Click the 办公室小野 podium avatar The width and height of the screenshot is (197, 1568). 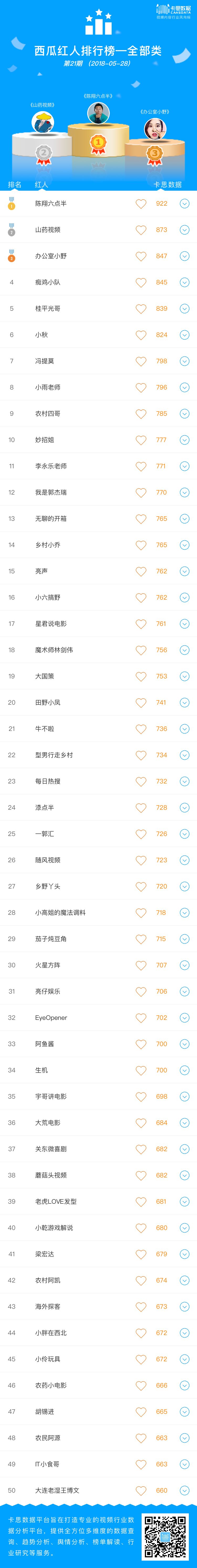pyautogui.click(x=155, y=128)
